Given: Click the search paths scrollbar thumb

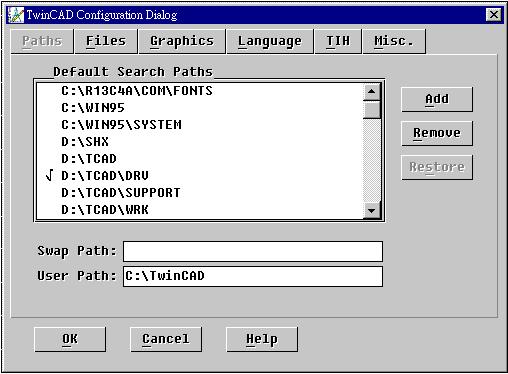Looking at the screenshot, I should tap(372, 110).
